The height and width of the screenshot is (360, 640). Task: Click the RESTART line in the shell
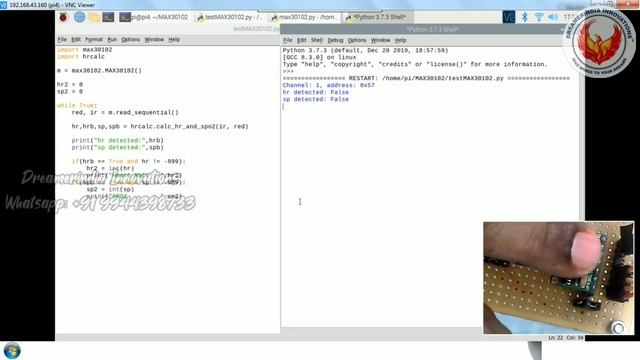426,78
